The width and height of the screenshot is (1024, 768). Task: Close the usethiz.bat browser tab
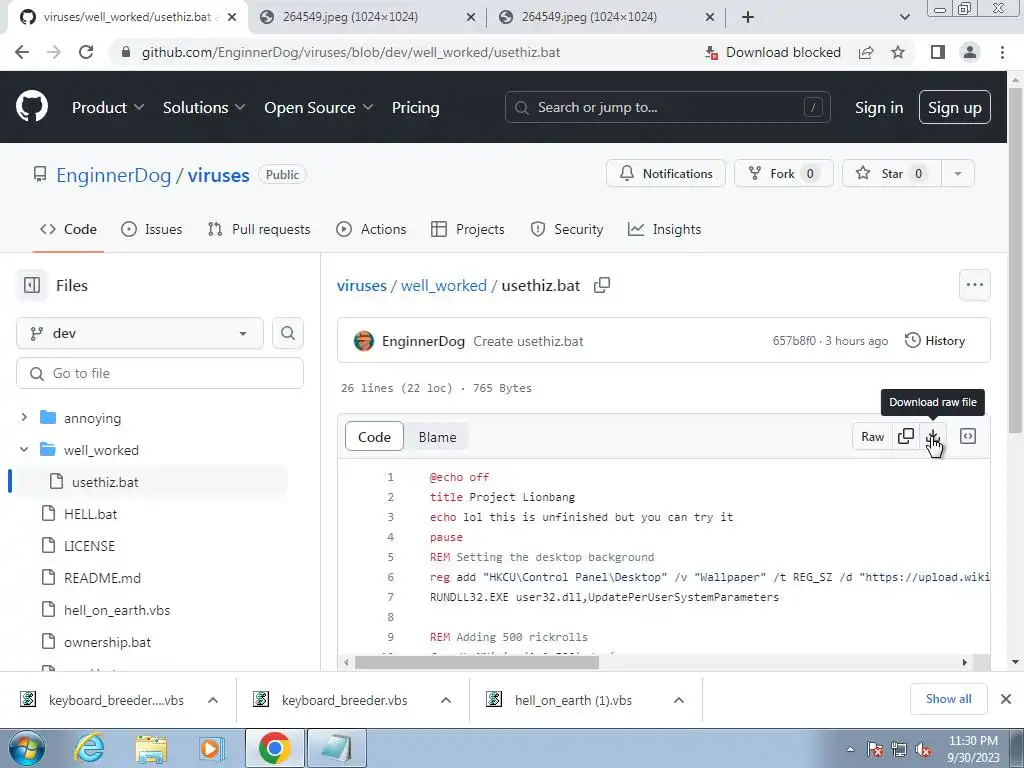coord(232,17)
